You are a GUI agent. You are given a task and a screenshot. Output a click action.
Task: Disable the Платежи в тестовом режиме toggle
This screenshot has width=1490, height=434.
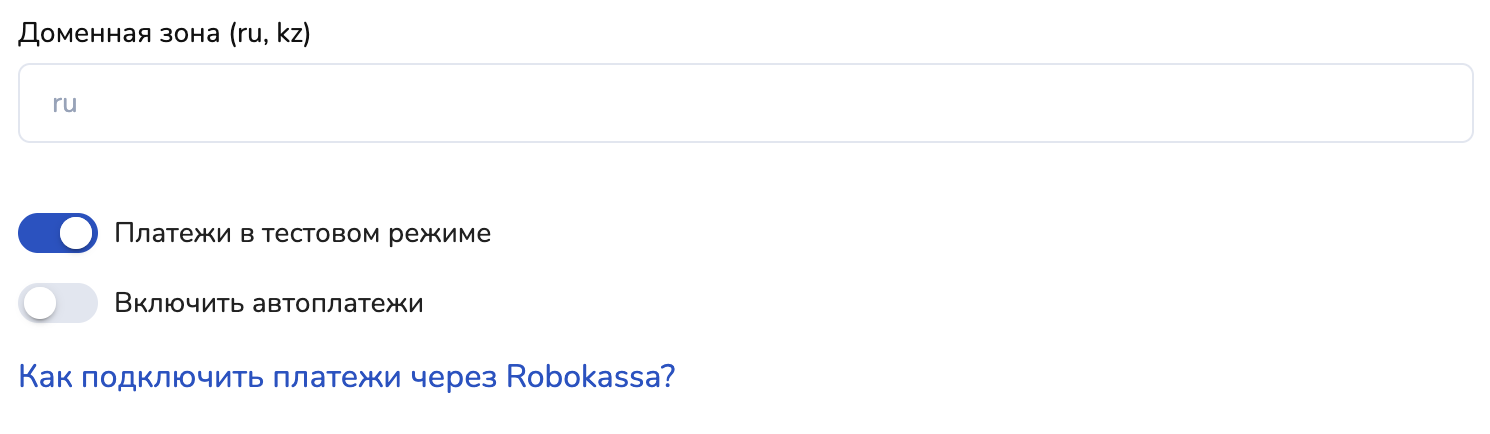[58, 234]
